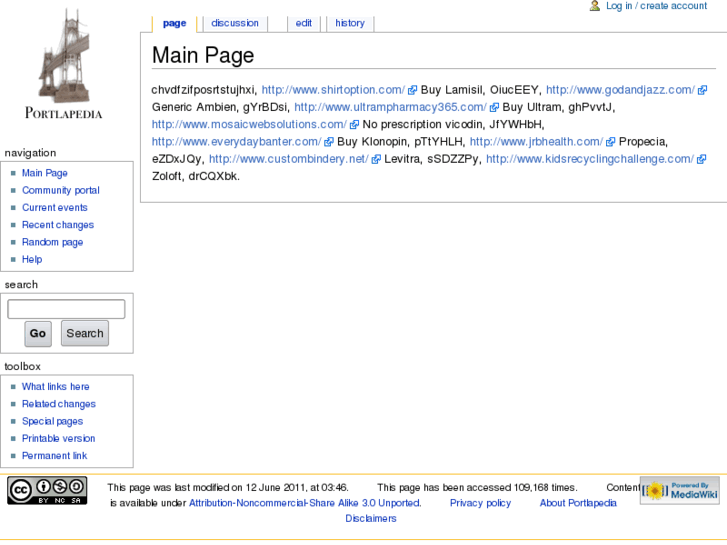Image resolution: width=727 pixels, height=545 pixels.
Task: Click external link icon after mosaicwebsolutions.com
Action: pyautogui.click(x=354, y=124)
